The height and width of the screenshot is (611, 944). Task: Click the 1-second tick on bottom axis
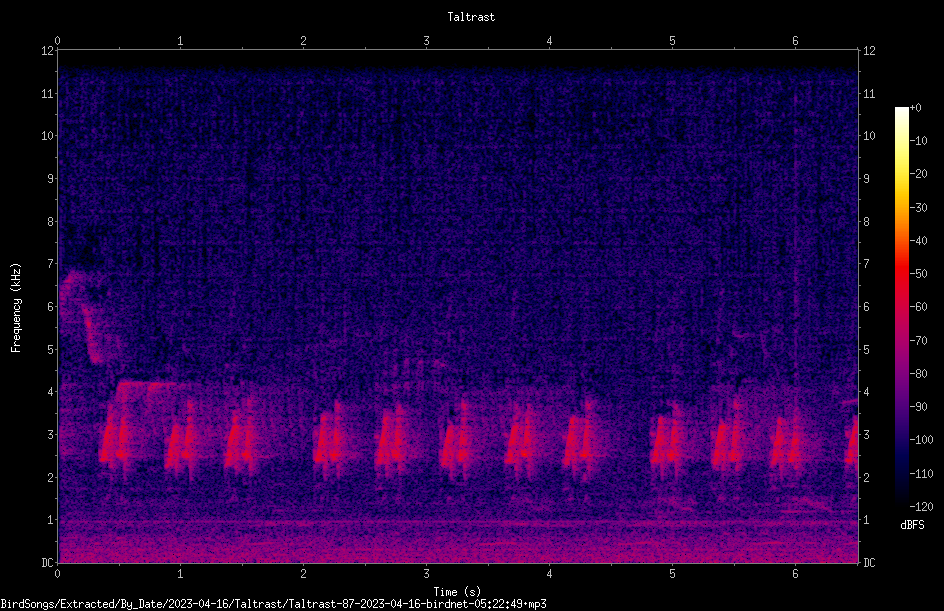click(180, 574)
